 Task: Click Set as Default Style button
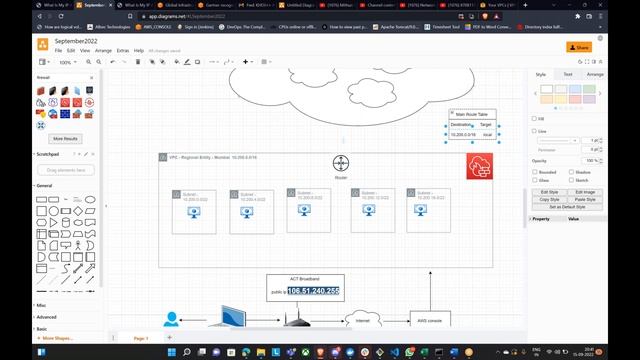[x=567, y=207]
